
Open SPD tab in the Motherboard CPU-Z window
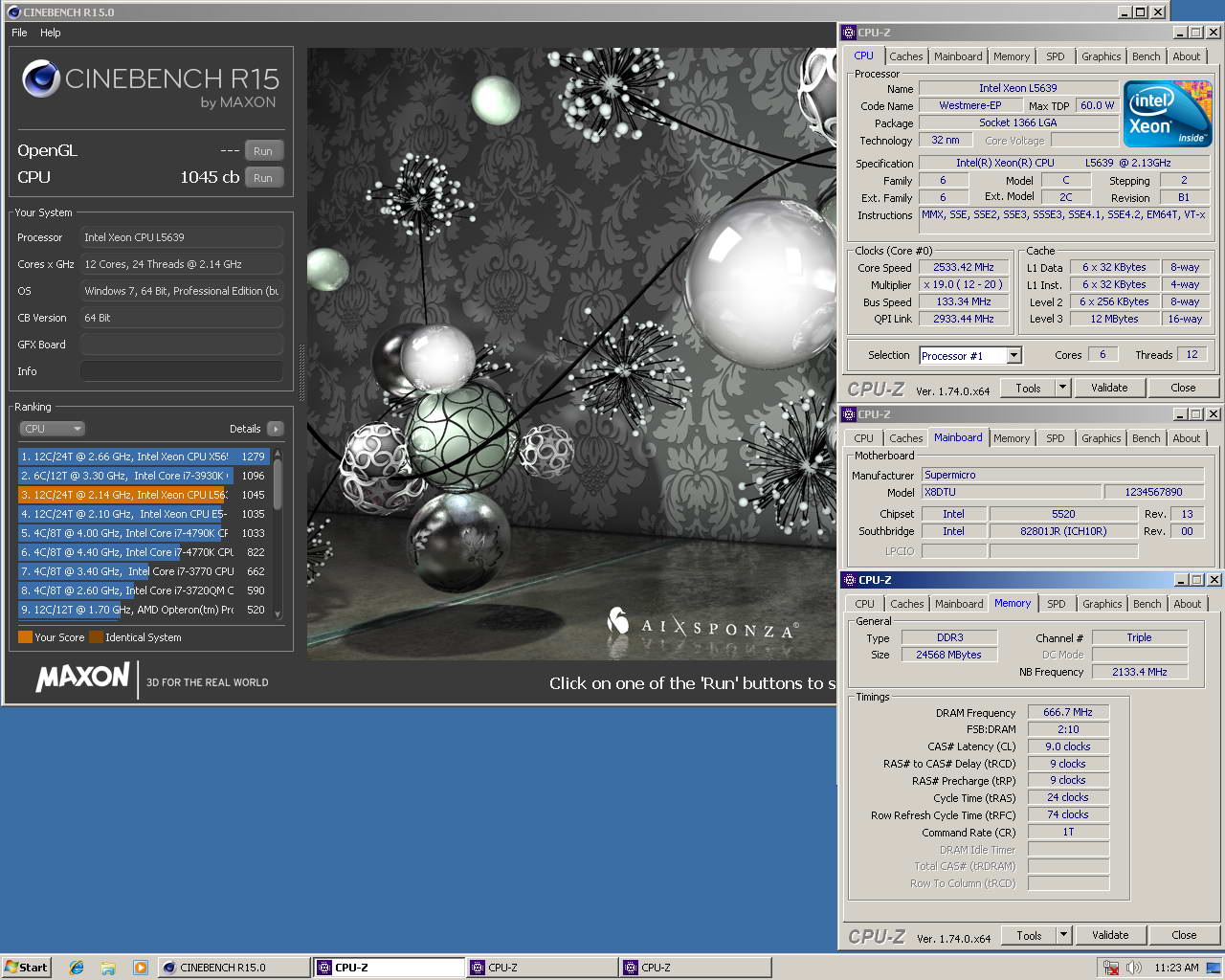1055,438
